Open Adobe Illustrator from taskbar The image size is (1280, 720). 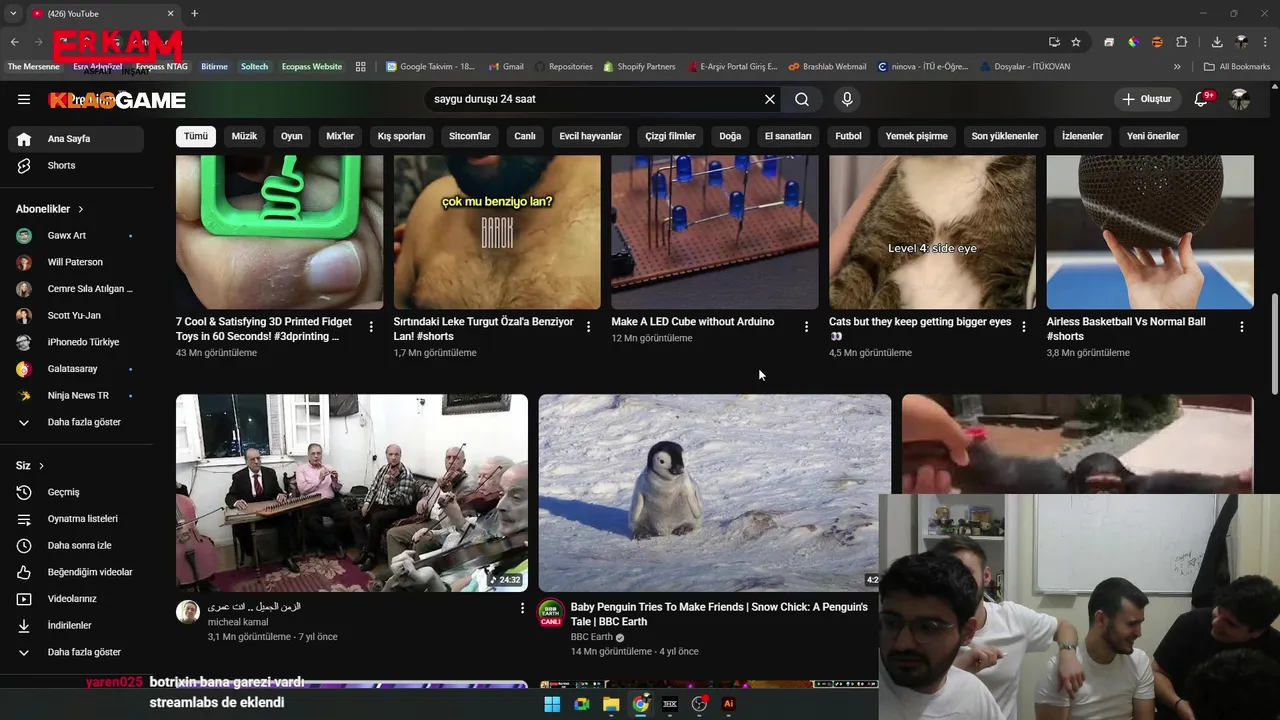click(x=729, y=704)
